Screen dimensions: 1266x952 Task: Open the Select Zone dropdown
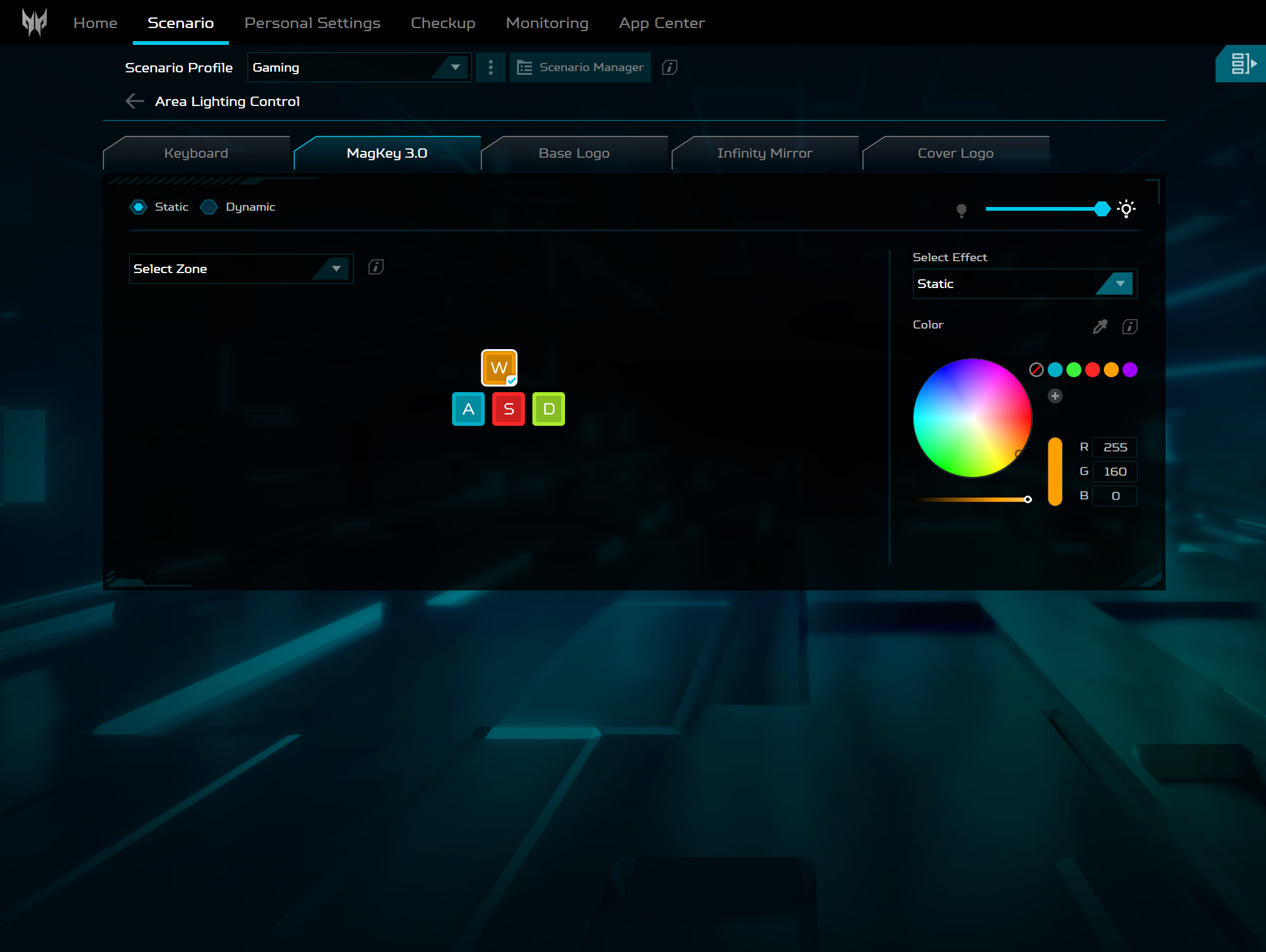[x=241, y=269]
